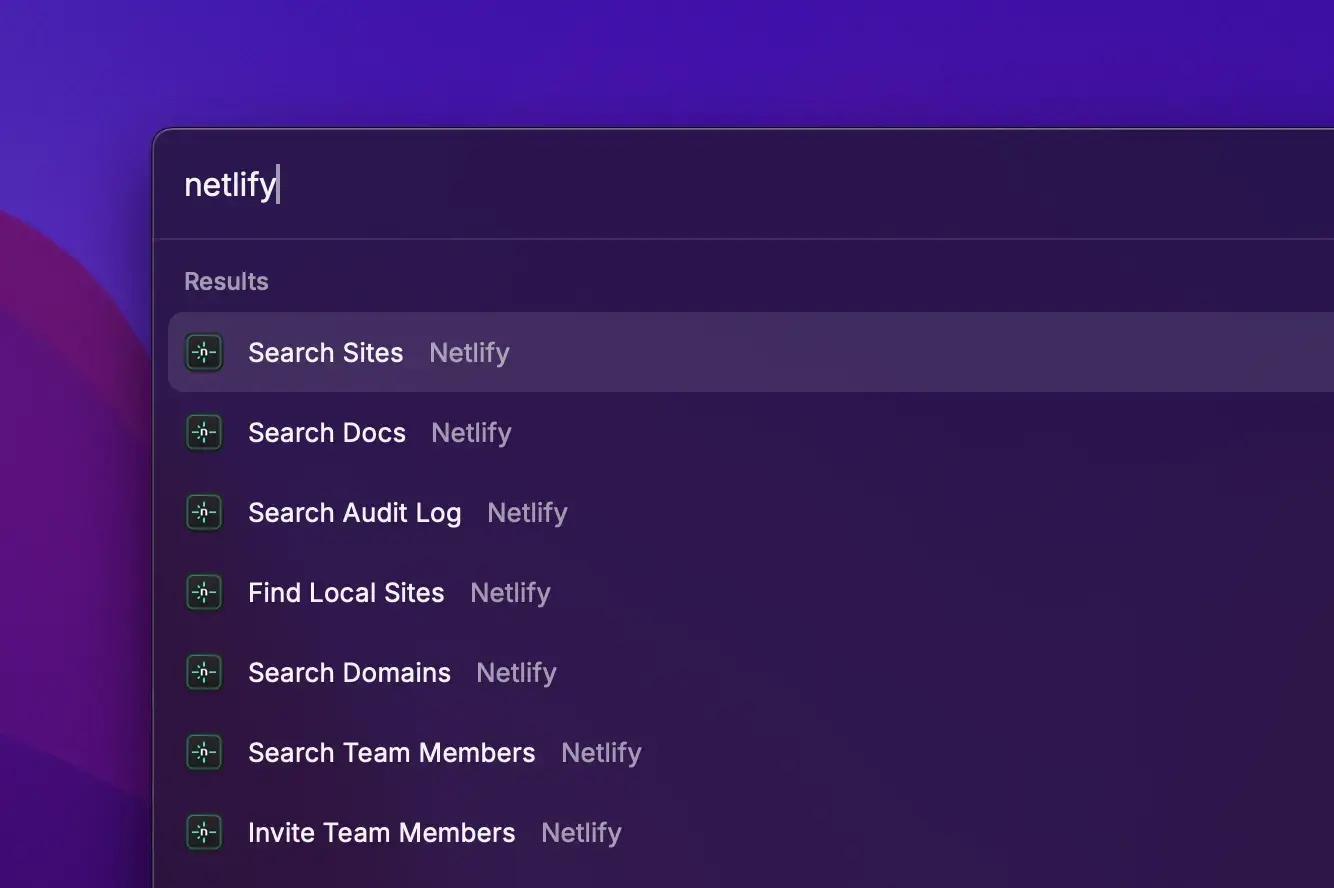
Task: Click the Netlify subtitle beside Find Local Sites
Action: (x=510, y=593)
